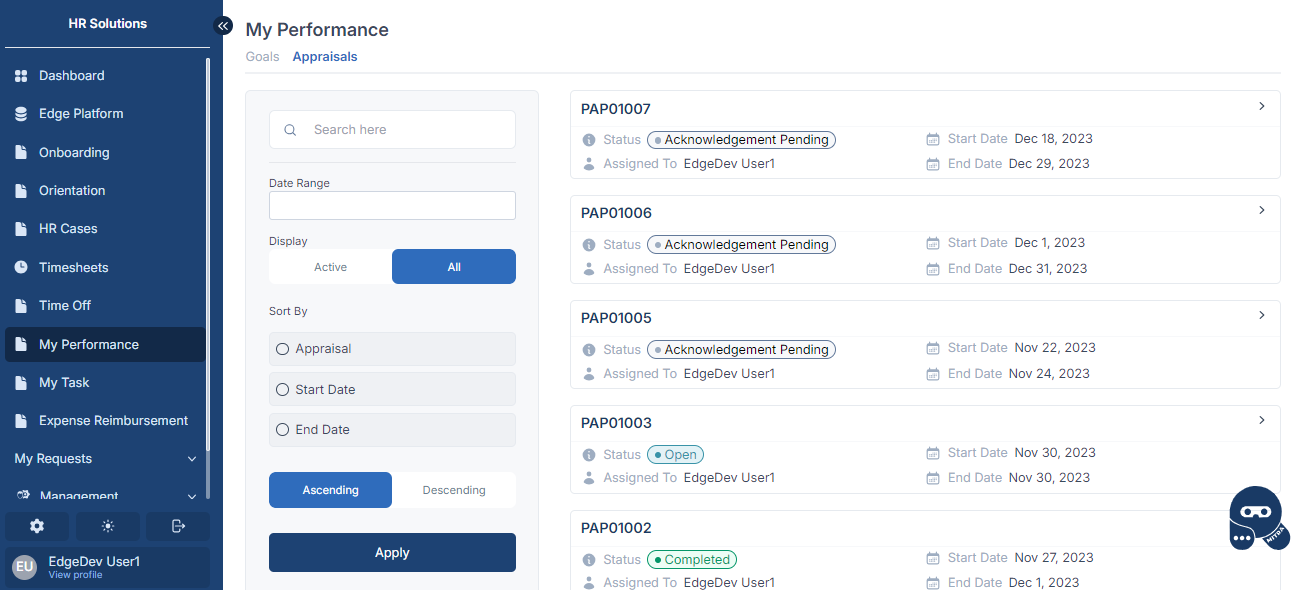
Task: Toggle theme with the sun icon
Action: [108, 526]
